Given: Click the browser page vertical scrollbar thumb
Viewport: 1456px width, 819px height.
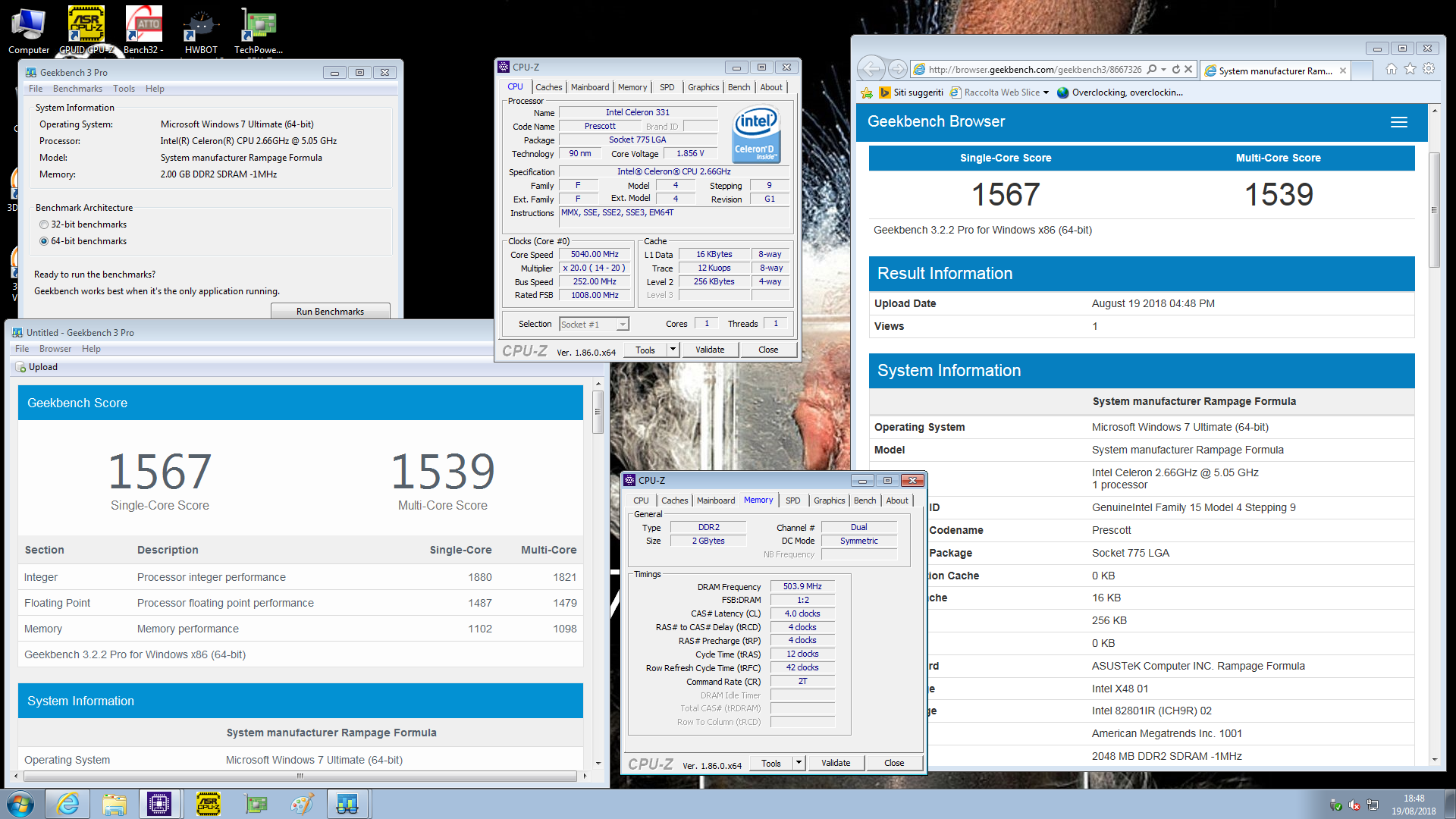Looking at the screenshot, I should tap(1433, 210).
